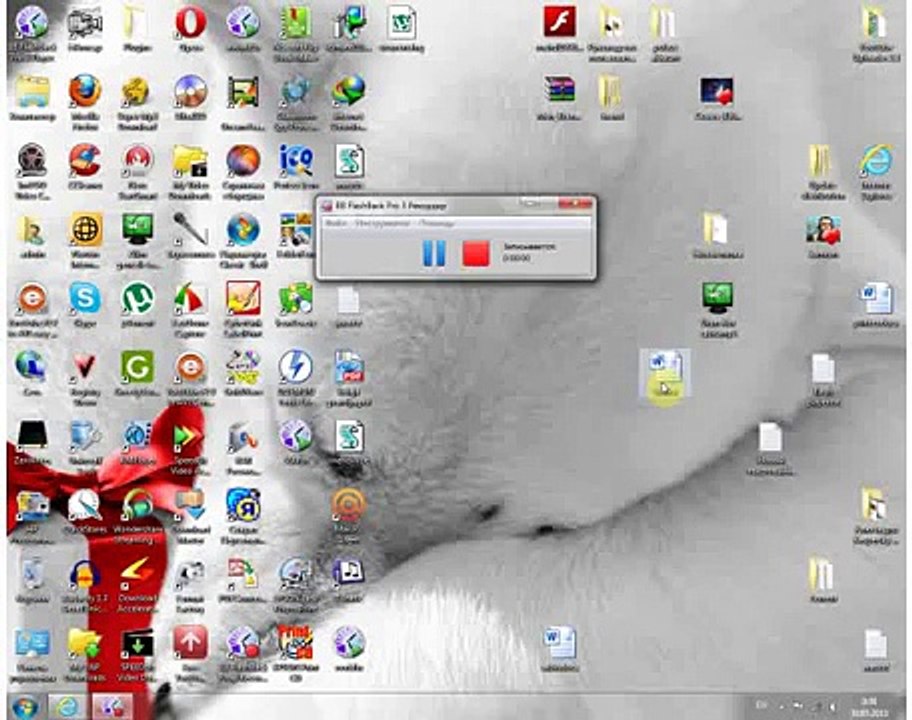Select the Audacity headphones shortcut
Viewport: 912px width, 720px height.
point(85,573)
